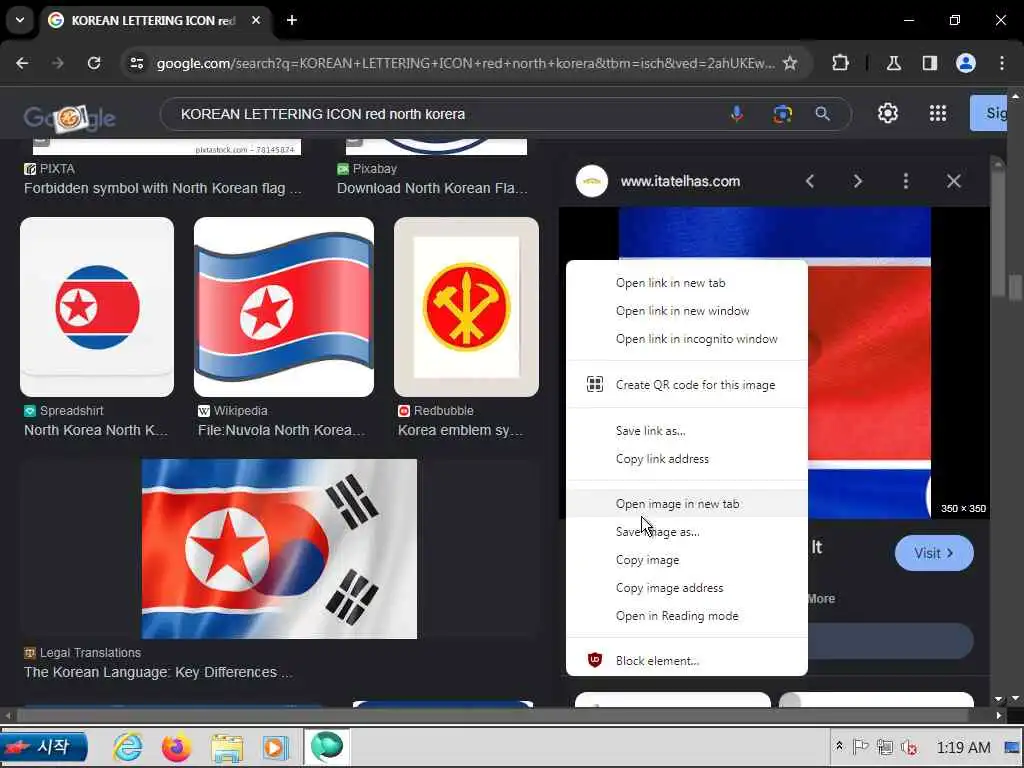
Task: Choose Open link in incognito window
Action: click(687, 339)
